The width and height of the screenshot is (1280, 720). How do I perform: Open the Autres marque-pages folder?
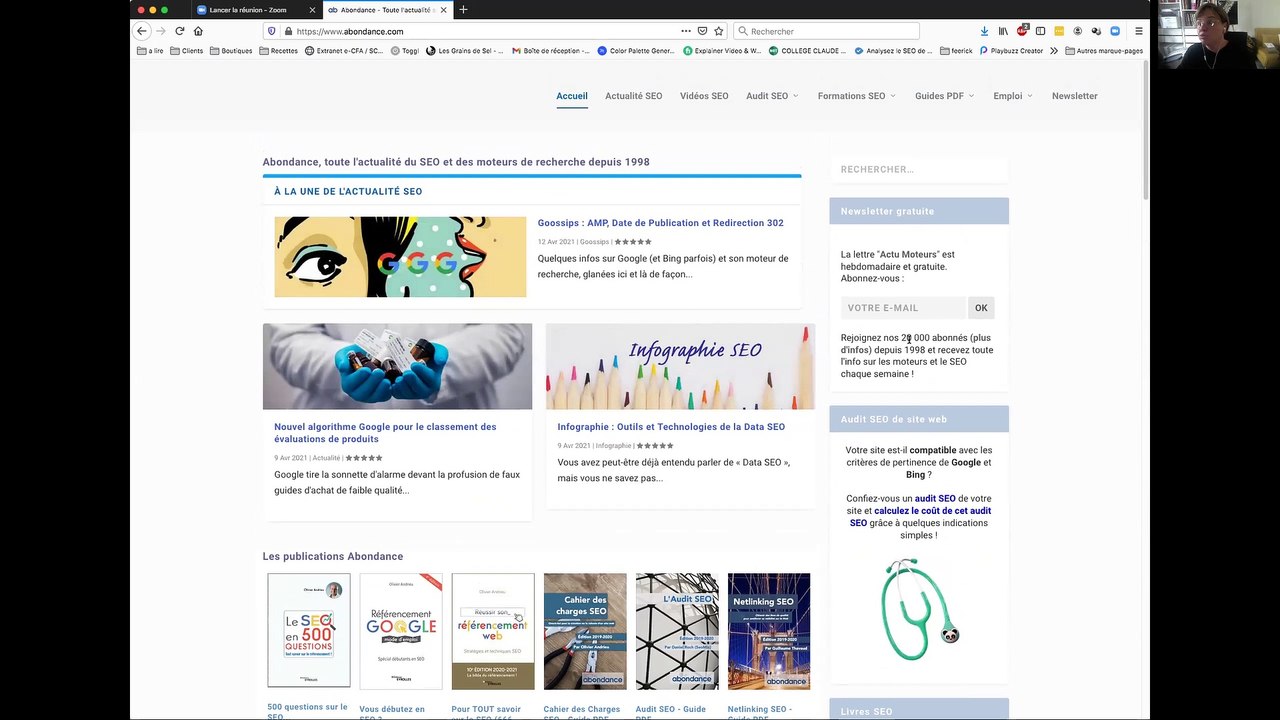pyautogui.click(x=1104, y=50)
